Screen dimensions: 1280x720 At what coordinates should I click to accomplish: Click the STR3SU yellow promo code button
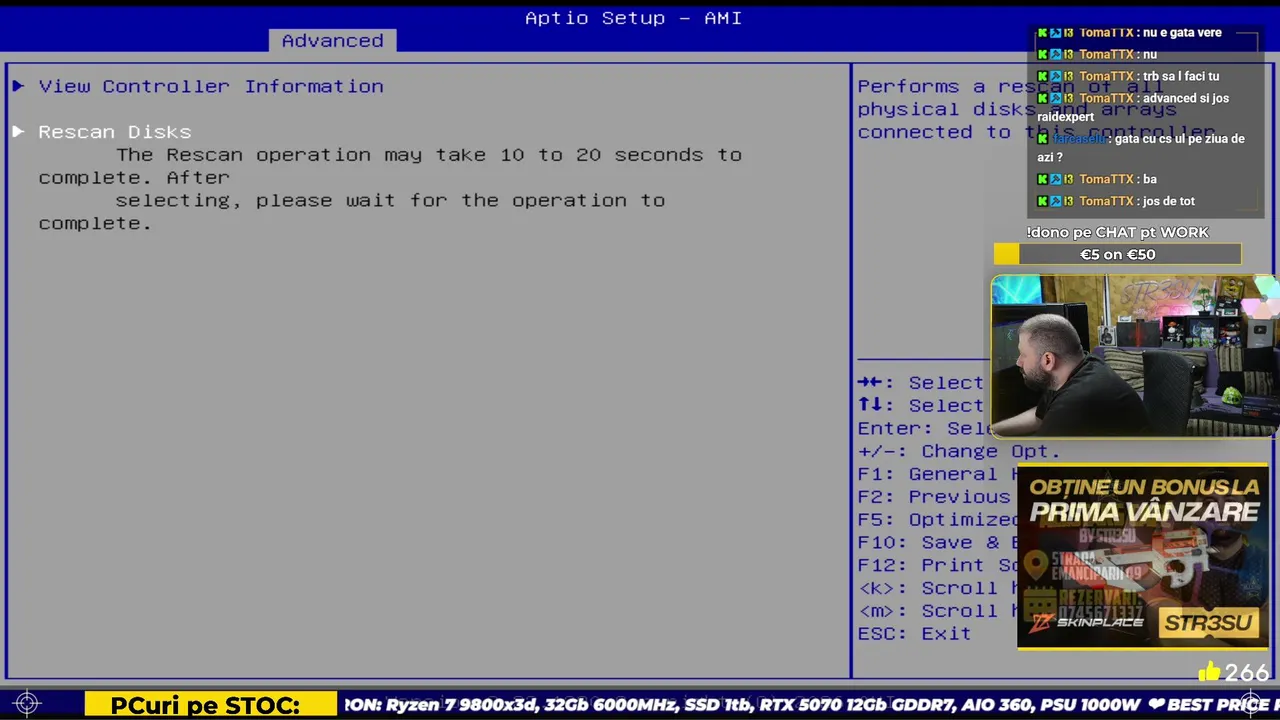click(x=1208, y=623)
